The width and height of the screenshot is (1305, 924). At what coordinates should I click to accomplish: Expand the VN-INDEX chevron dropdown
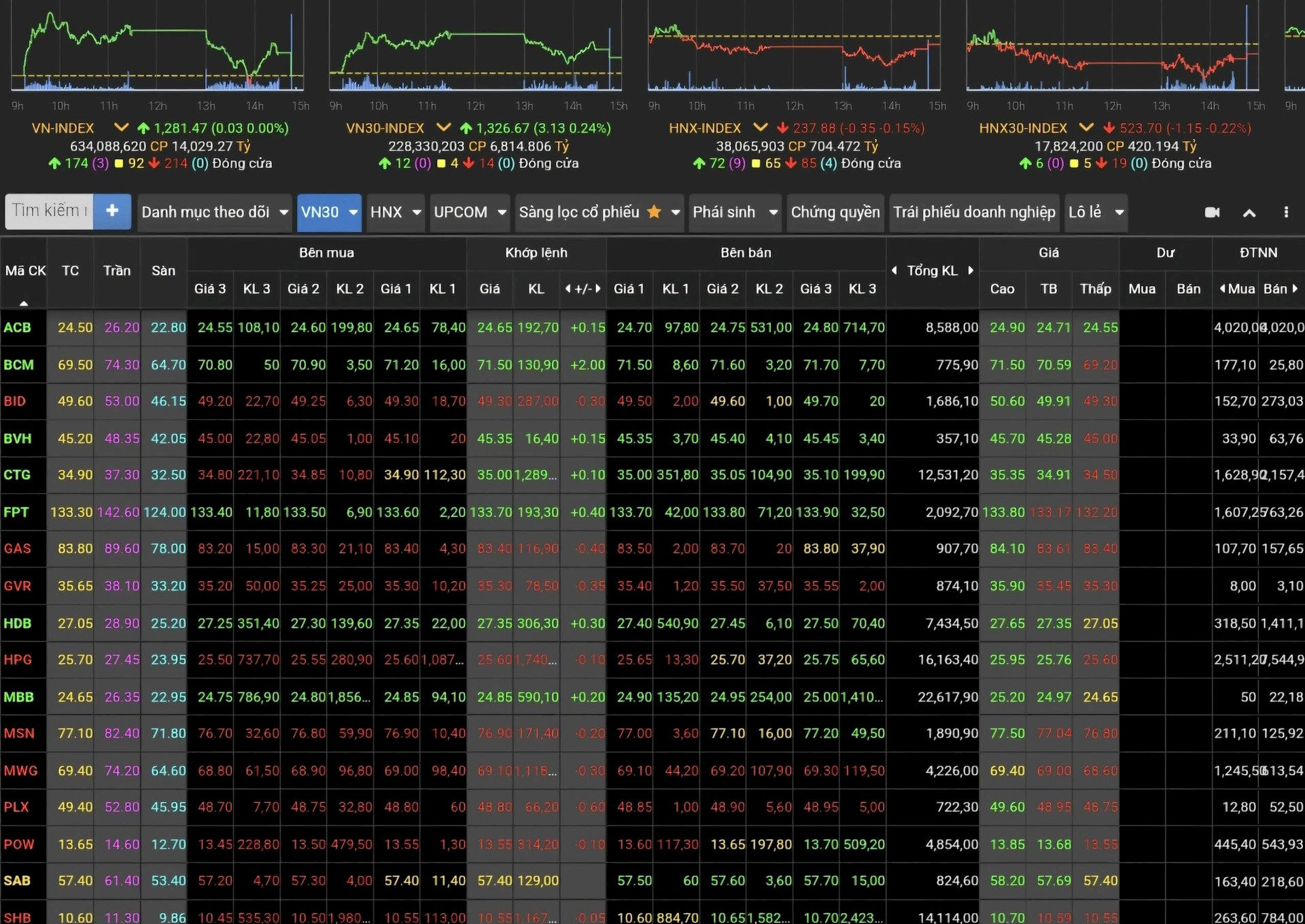121,128
